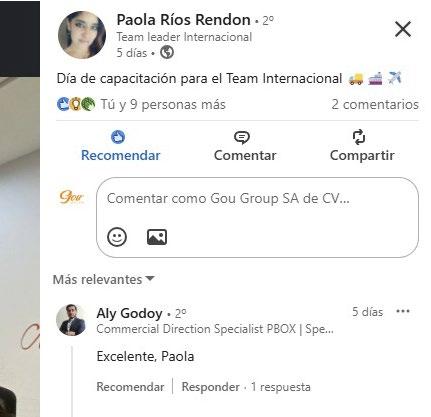431x417 pixels.
Task: View the 2 comentarios link
Action: click(375, 104)
